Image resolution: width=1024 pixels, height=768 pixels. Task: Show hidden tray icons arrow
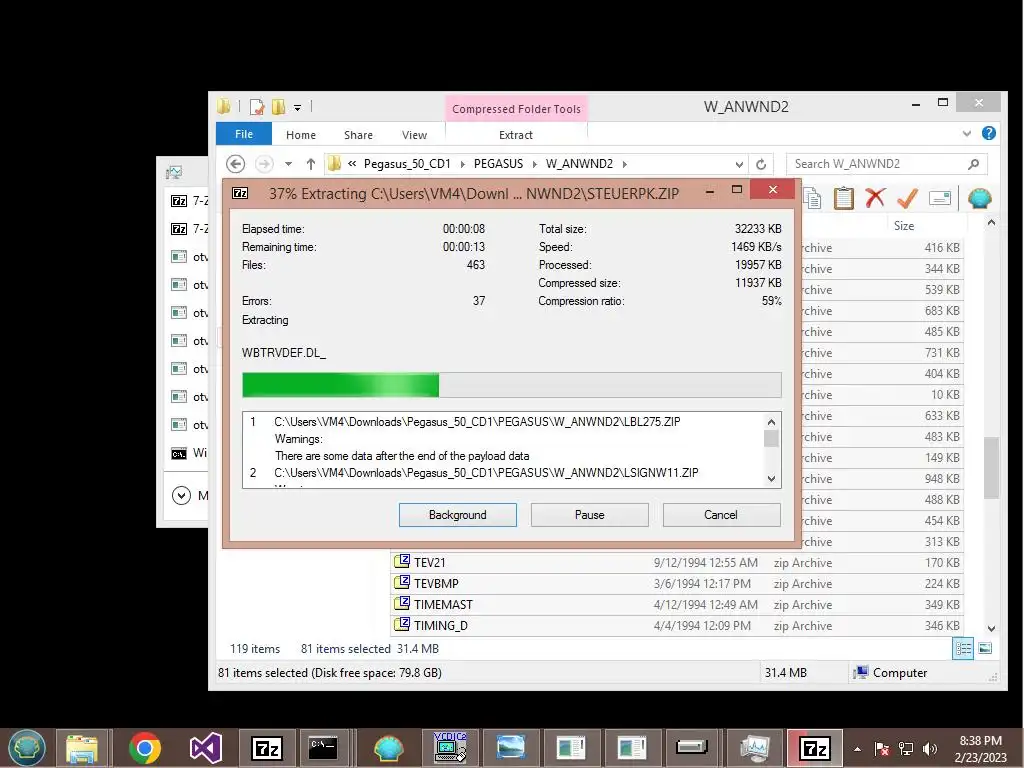coord(857,749)
